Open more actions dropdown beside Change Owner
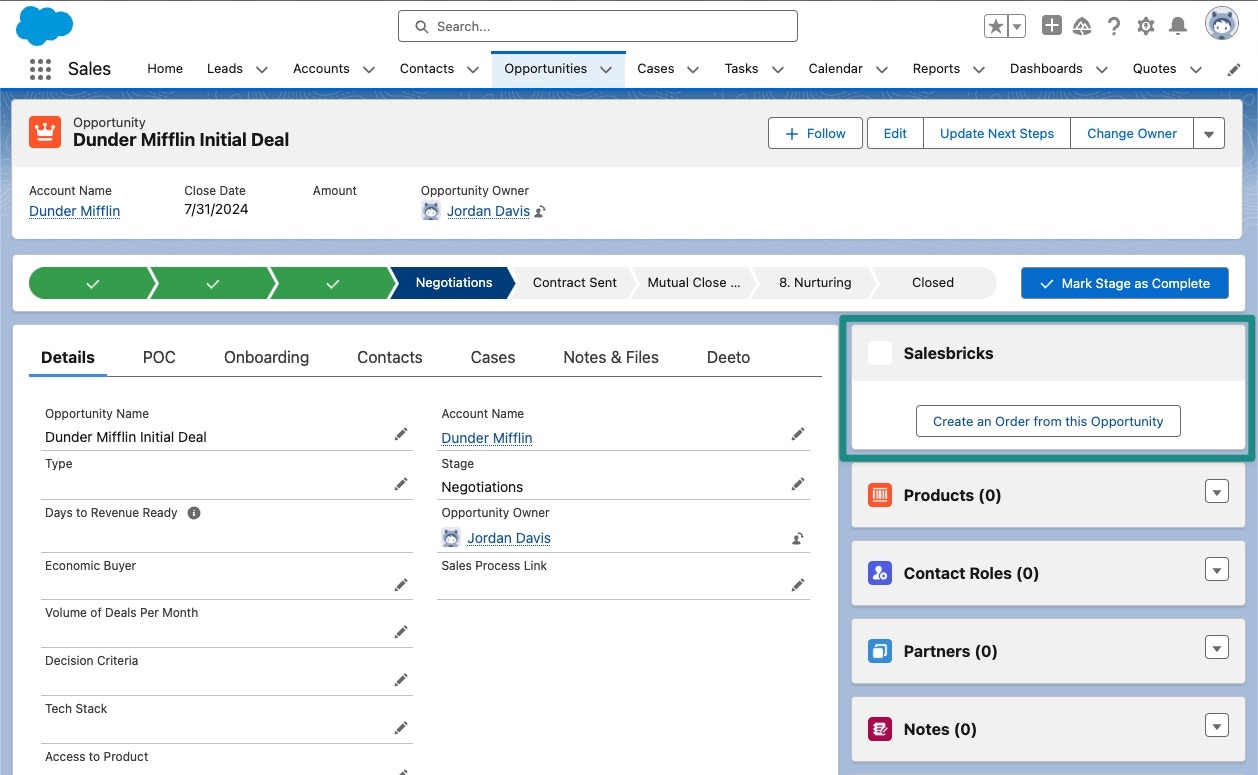1258x775 pixels. [1209, 134]
